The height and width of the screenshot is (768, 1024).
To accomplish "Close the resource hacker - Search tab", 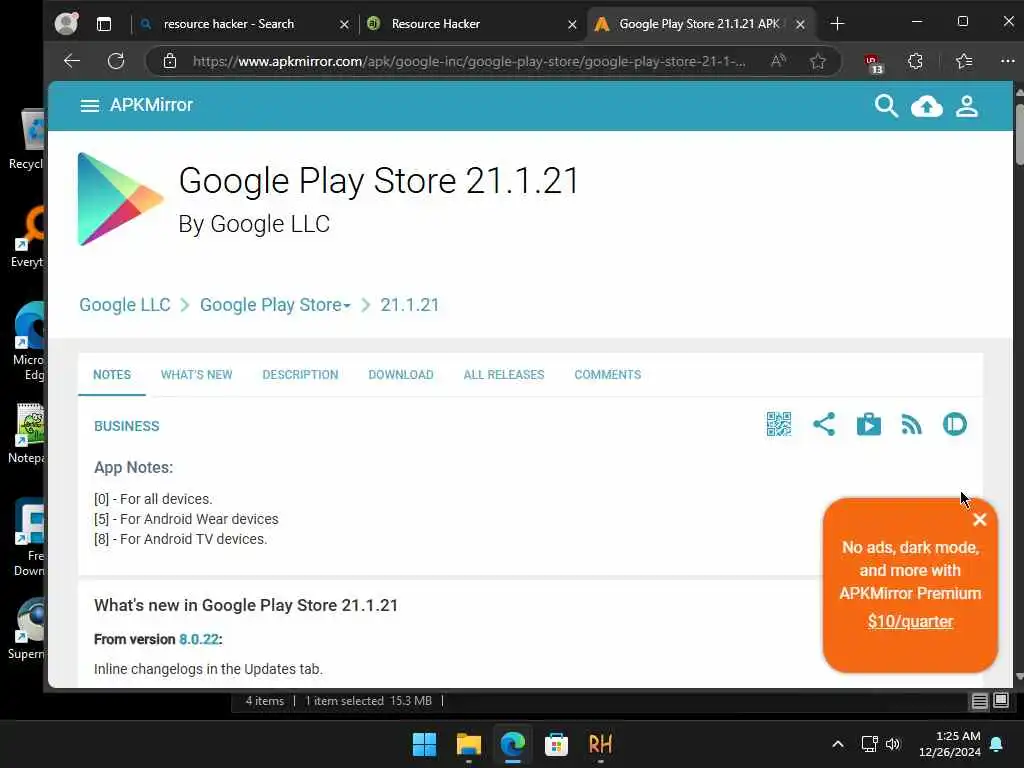I will click(344, 24).
